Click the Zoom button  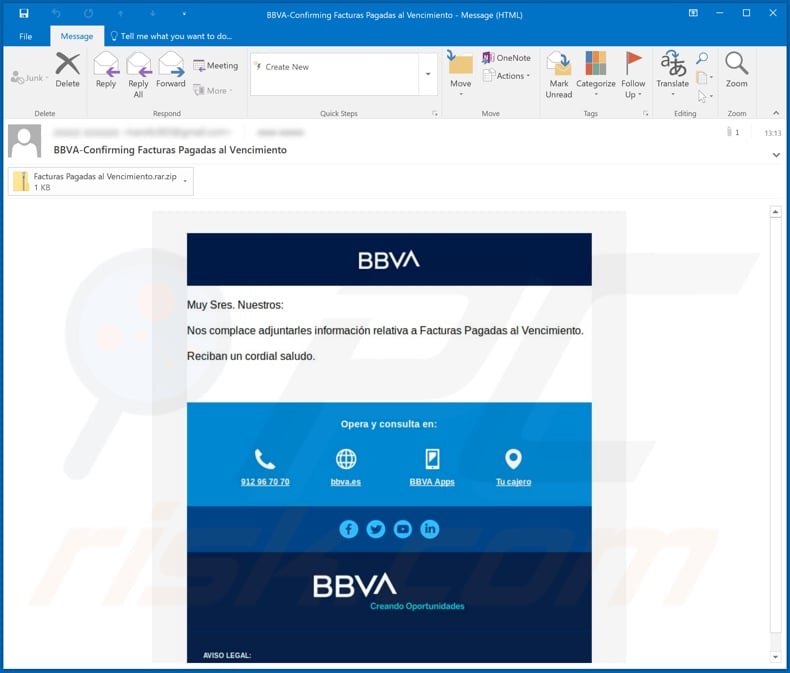click(x=737, y=70)
